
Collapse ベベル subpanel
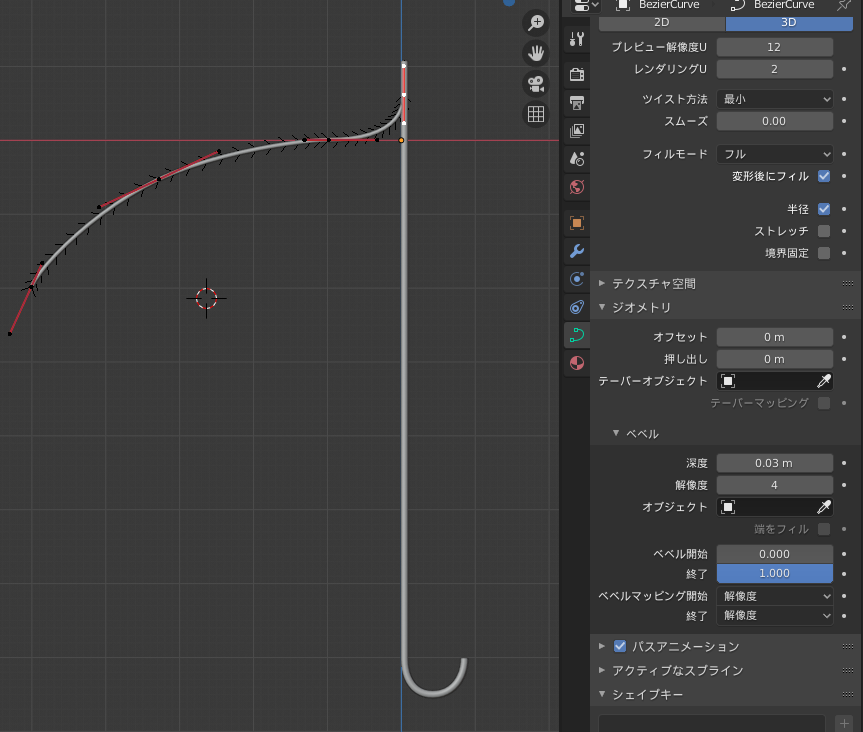coord(616,433)
